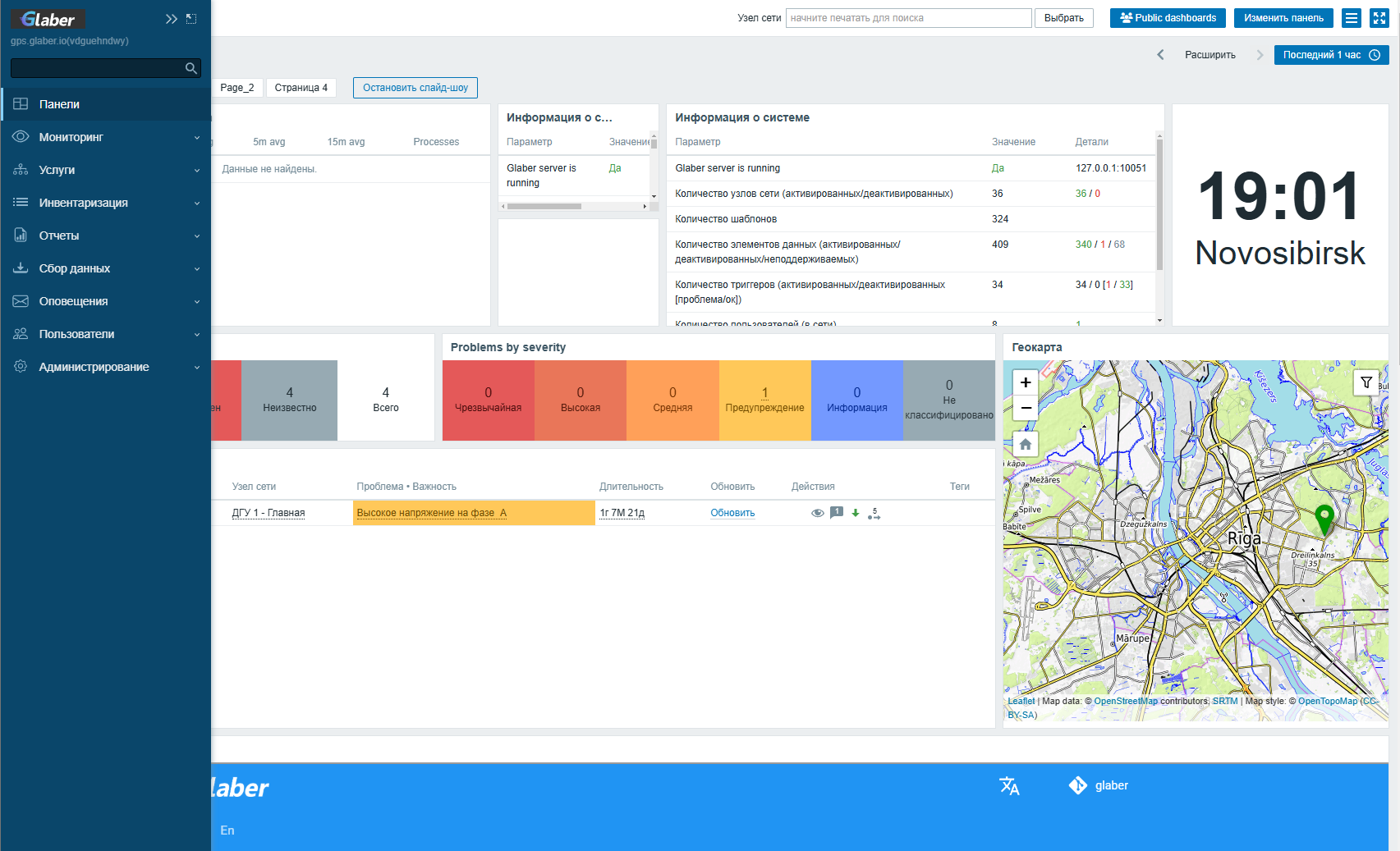
Task: Click the blue Информация severity tile
Action: pos(857,400)
